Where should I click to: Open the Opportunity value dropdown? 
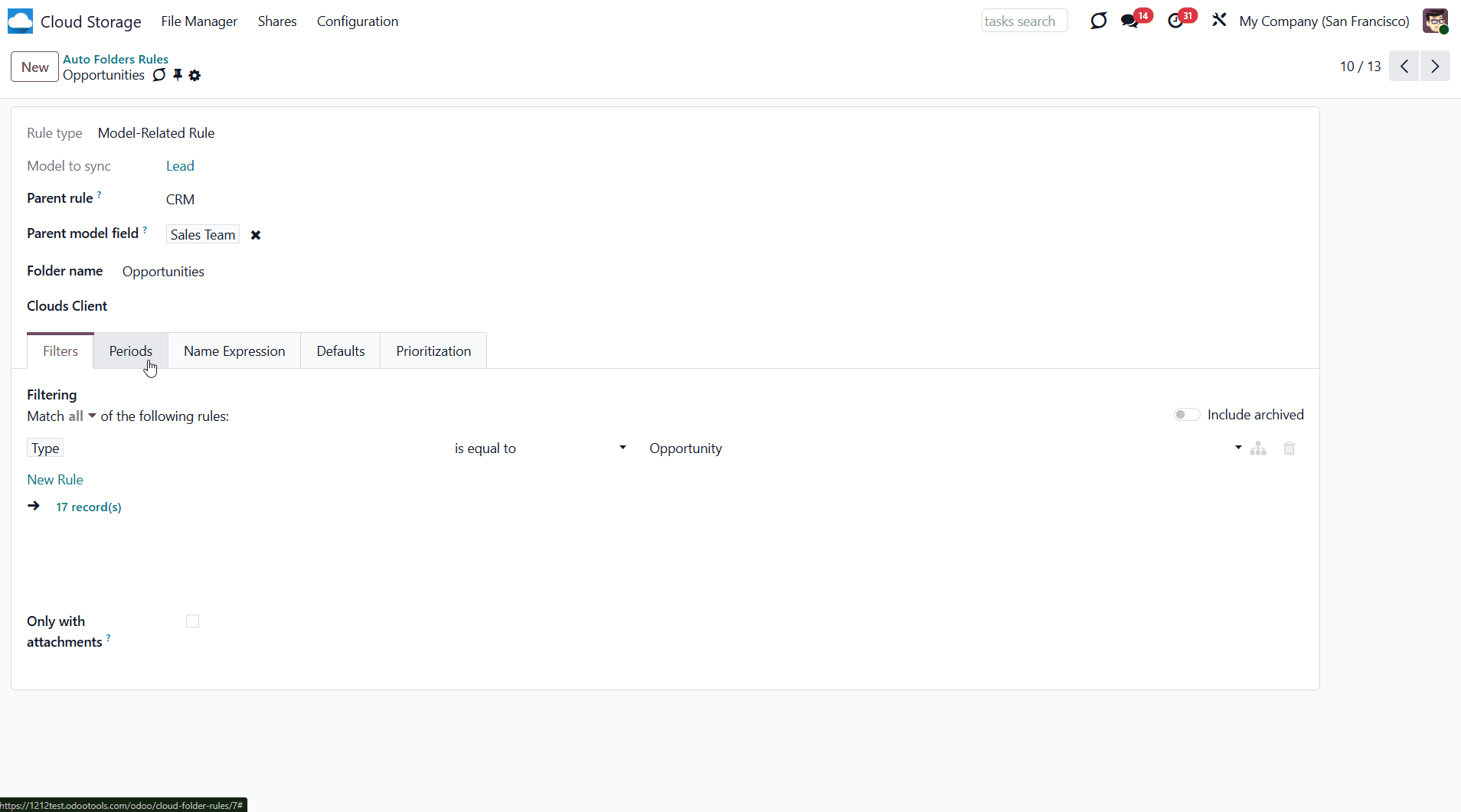pyautogui.click(x=943, y=448)
